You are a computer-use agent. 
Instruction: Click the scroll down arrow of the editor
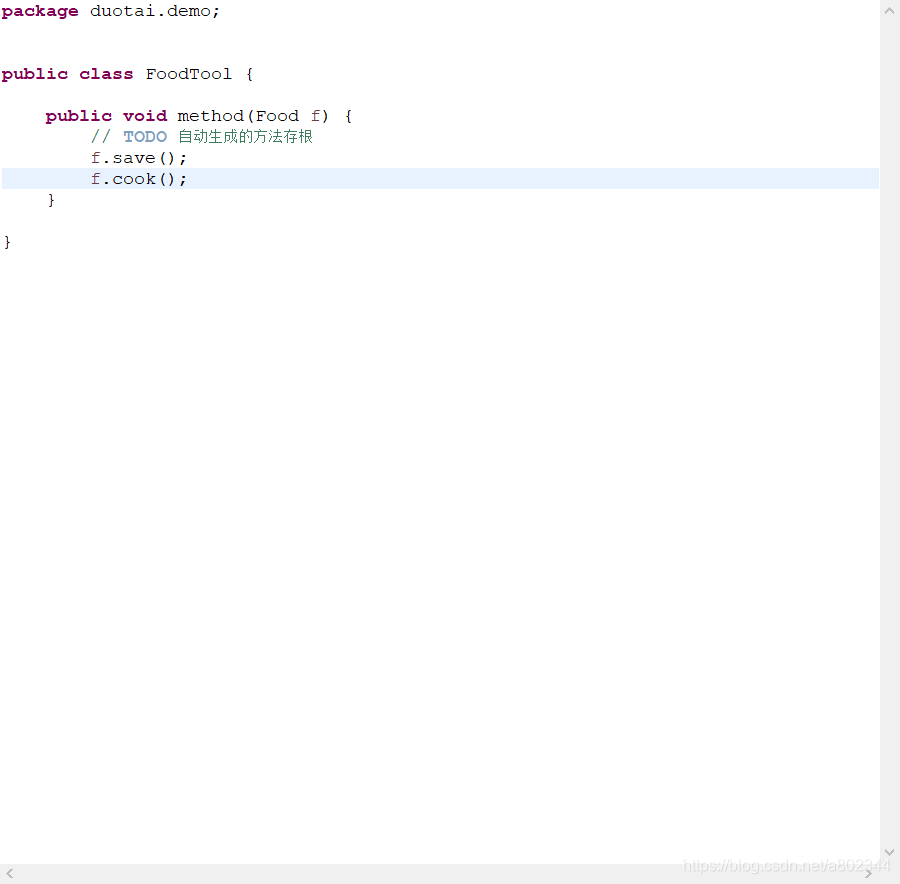point(889,852)
